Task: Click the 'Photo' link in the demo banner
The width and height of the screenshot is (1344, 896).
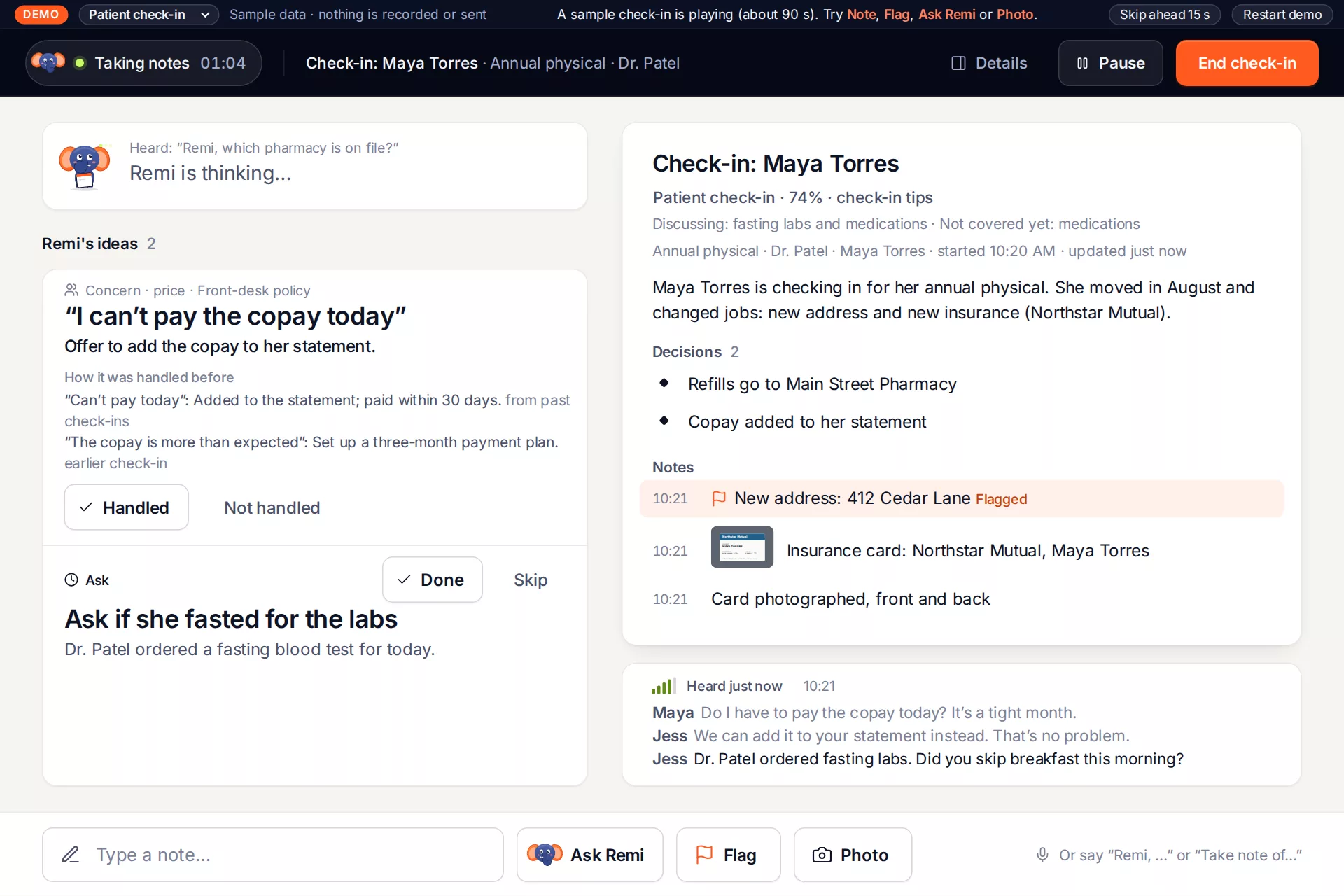Action: point(1015,15)
